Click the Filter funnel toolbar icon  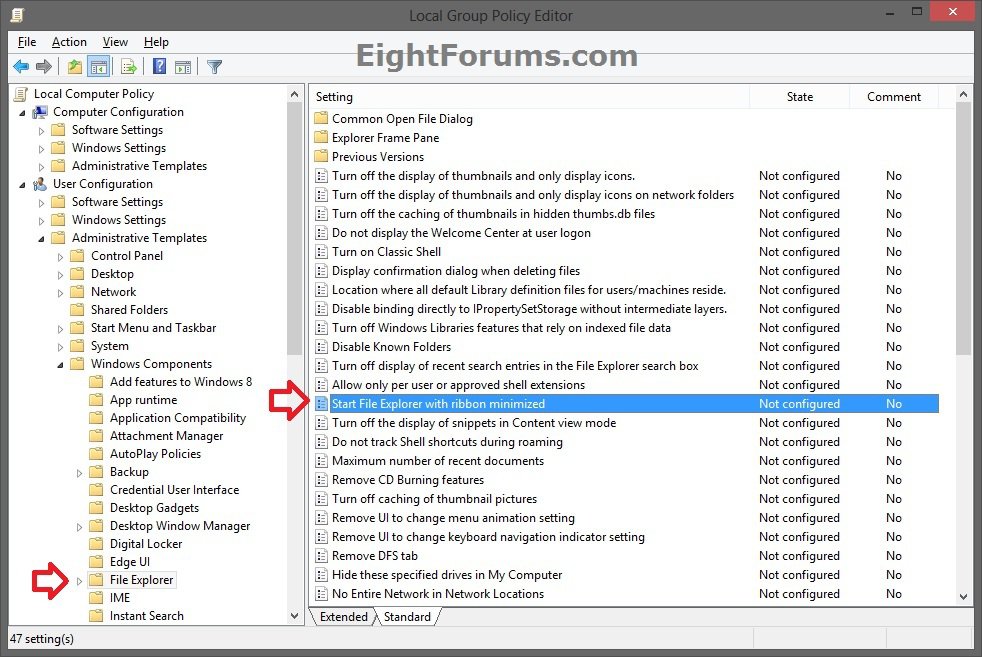(214, 67)
